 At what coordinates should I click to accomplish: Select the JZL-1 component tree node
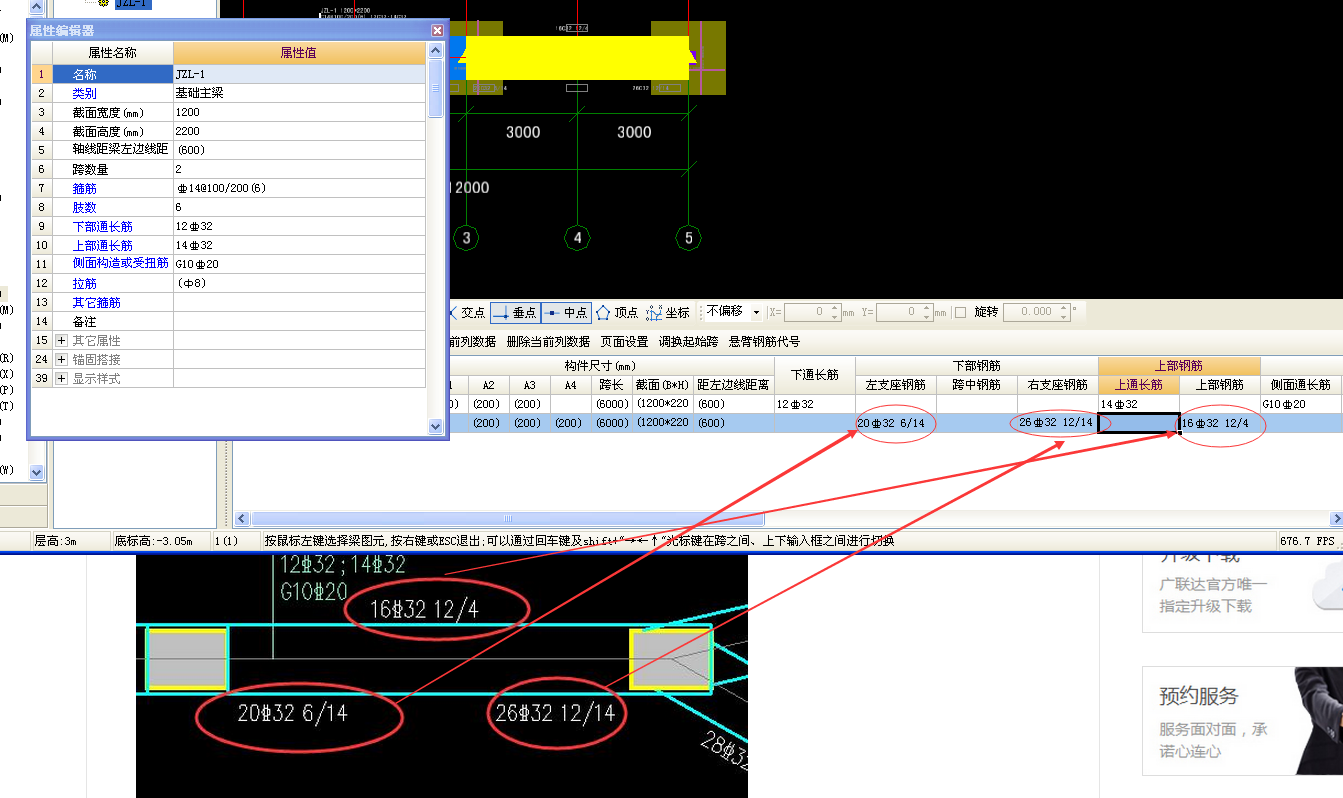(x=133, y=4)
